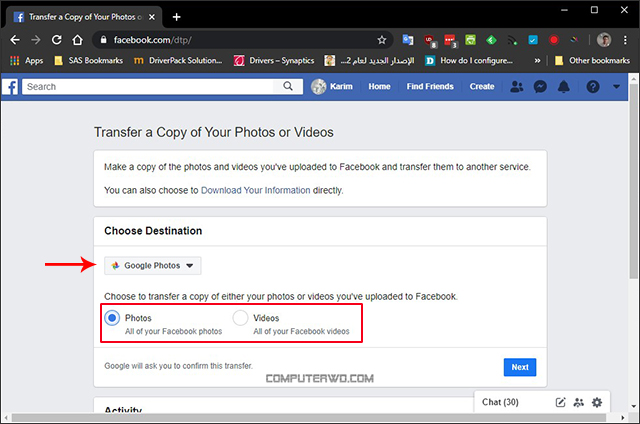Screen dimensions: 640x424
Task: Click the browser forward arrow
Action: [x=36, y=40]
